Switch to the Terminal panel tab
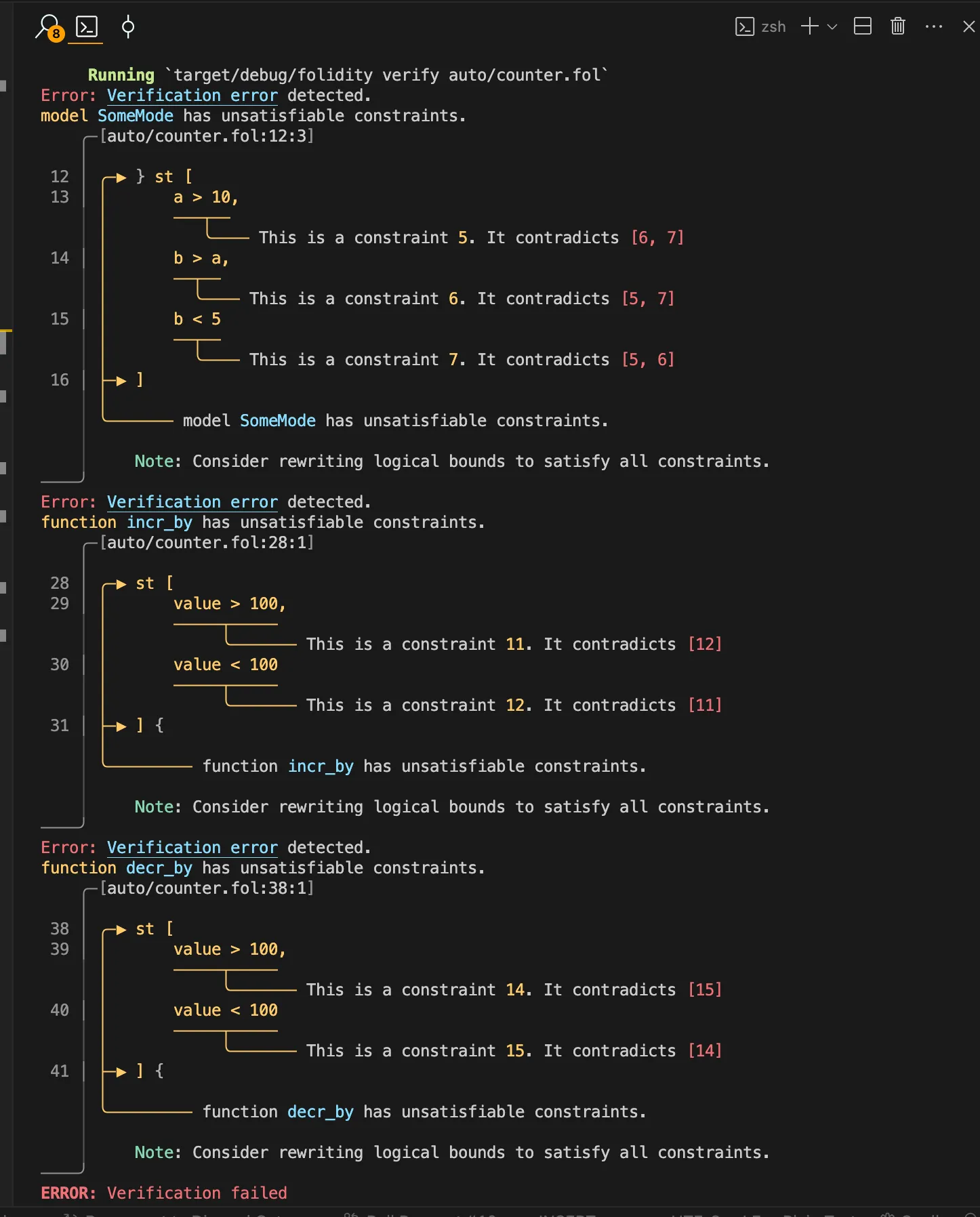Image resolution: width=980 pixels, height=1217 pixels. (87, 27)
